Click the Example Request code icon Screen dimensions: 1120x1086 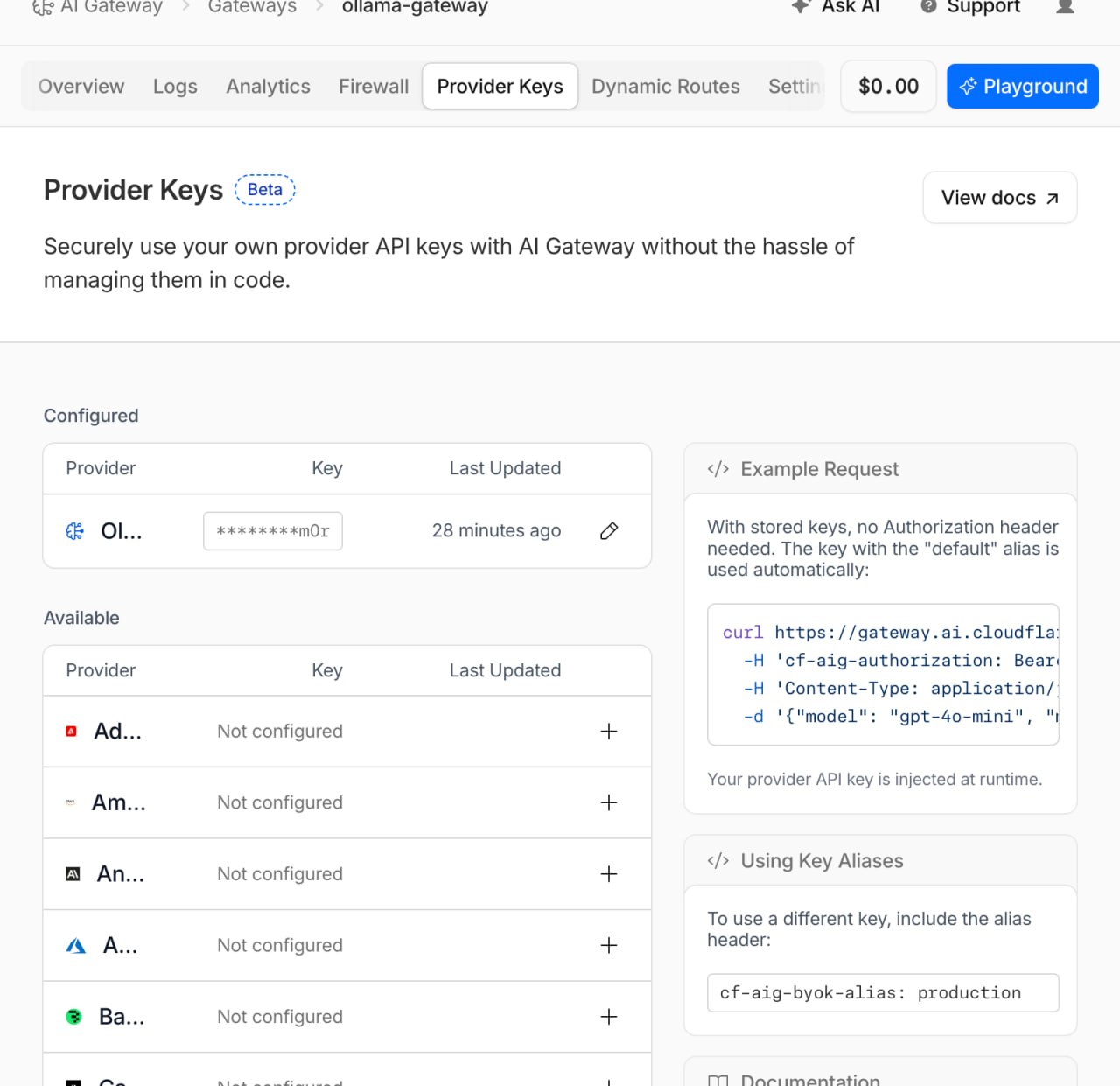718,469
